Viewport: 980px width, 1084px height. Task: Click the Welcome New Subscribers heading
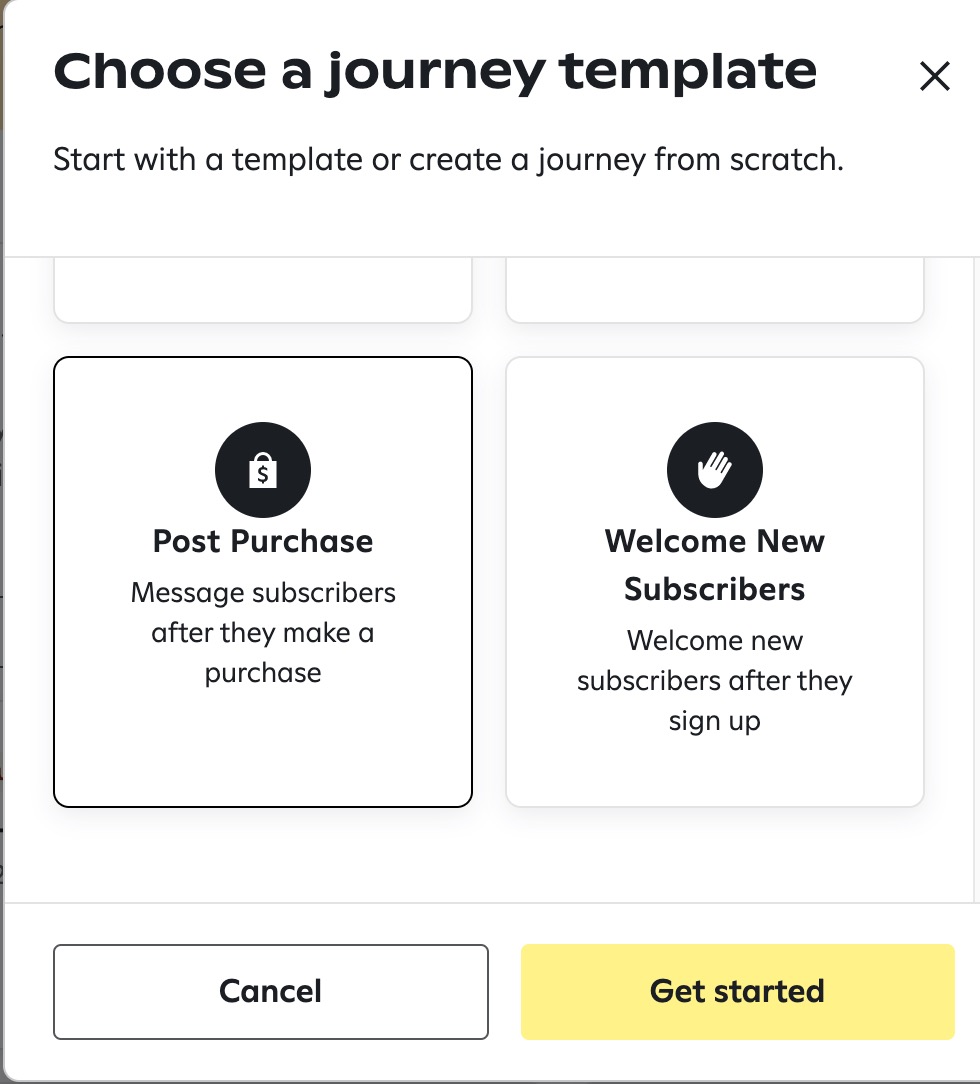point(715,565)
